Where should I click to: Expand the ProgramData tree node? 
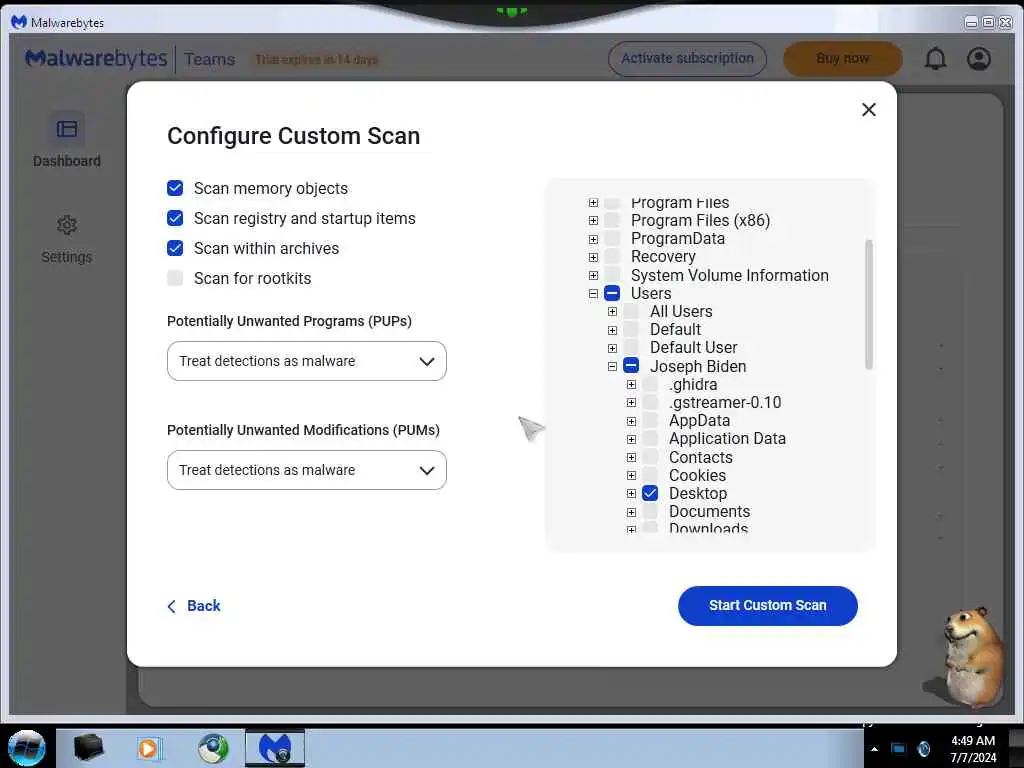pos(593,239)
